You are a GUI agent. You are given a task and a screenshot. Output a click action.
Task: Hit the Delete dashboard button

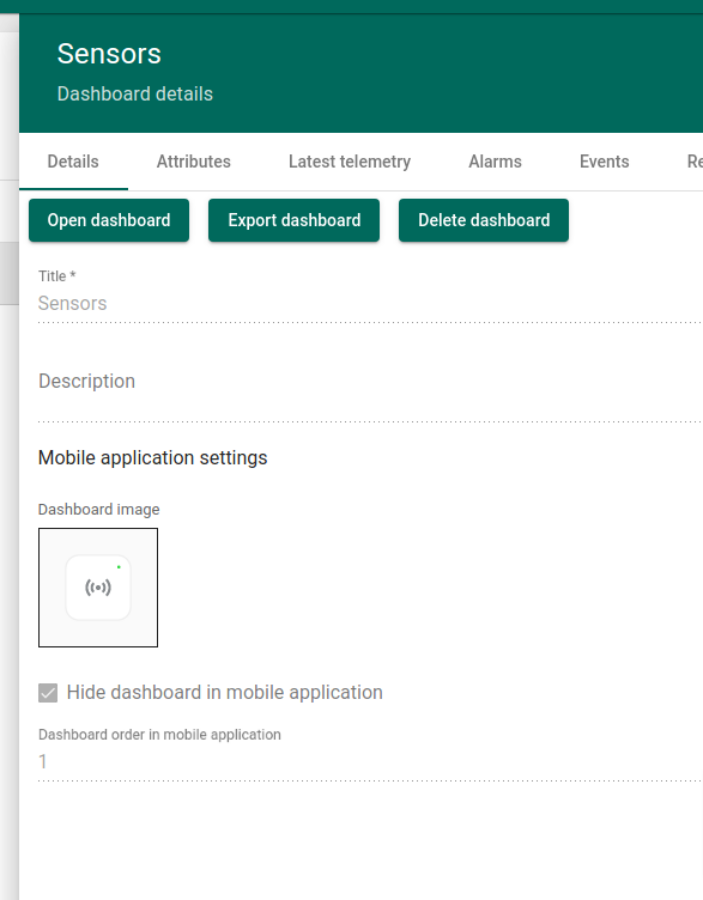(x=484, y=220)
